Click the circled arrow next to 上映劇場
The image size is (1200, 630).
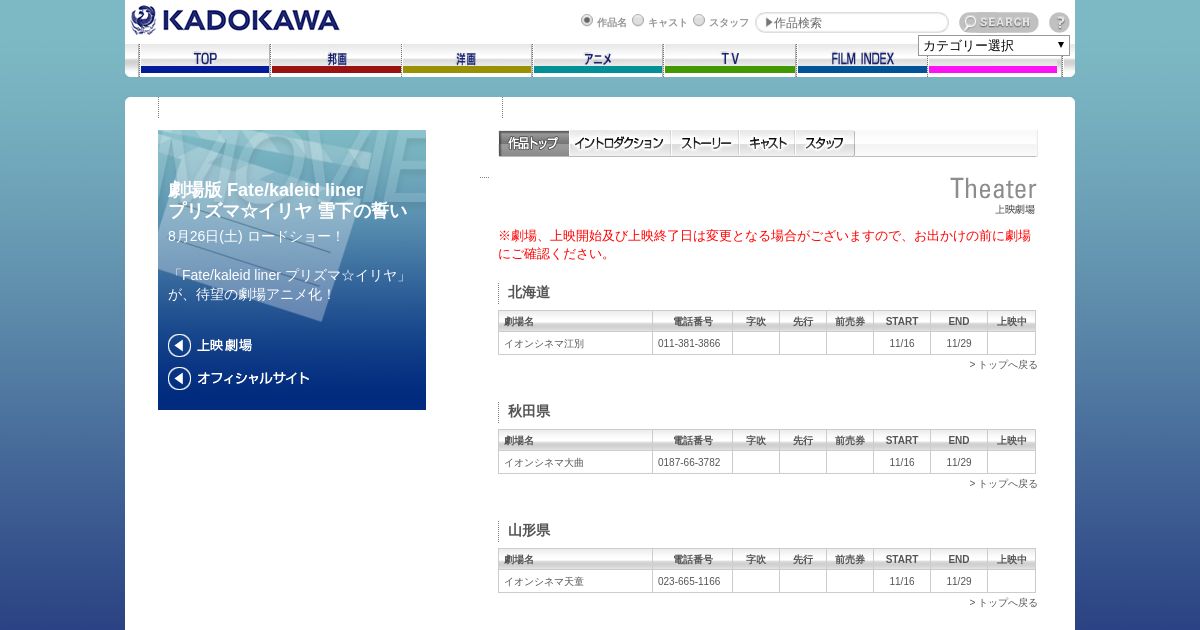[179, 345]
